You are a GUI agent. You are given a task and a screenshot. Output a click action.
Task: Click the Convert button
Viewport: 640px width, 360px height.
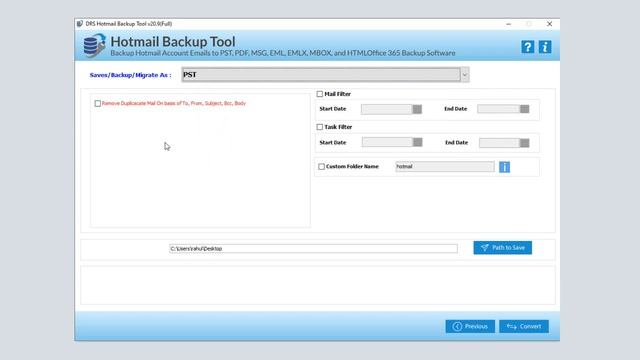point(524,326)
